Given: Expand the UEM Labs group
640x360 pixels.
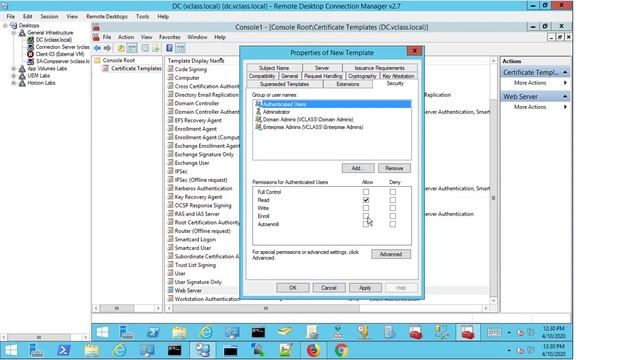Looking at the screenshot, I should (x=13, y=76).
